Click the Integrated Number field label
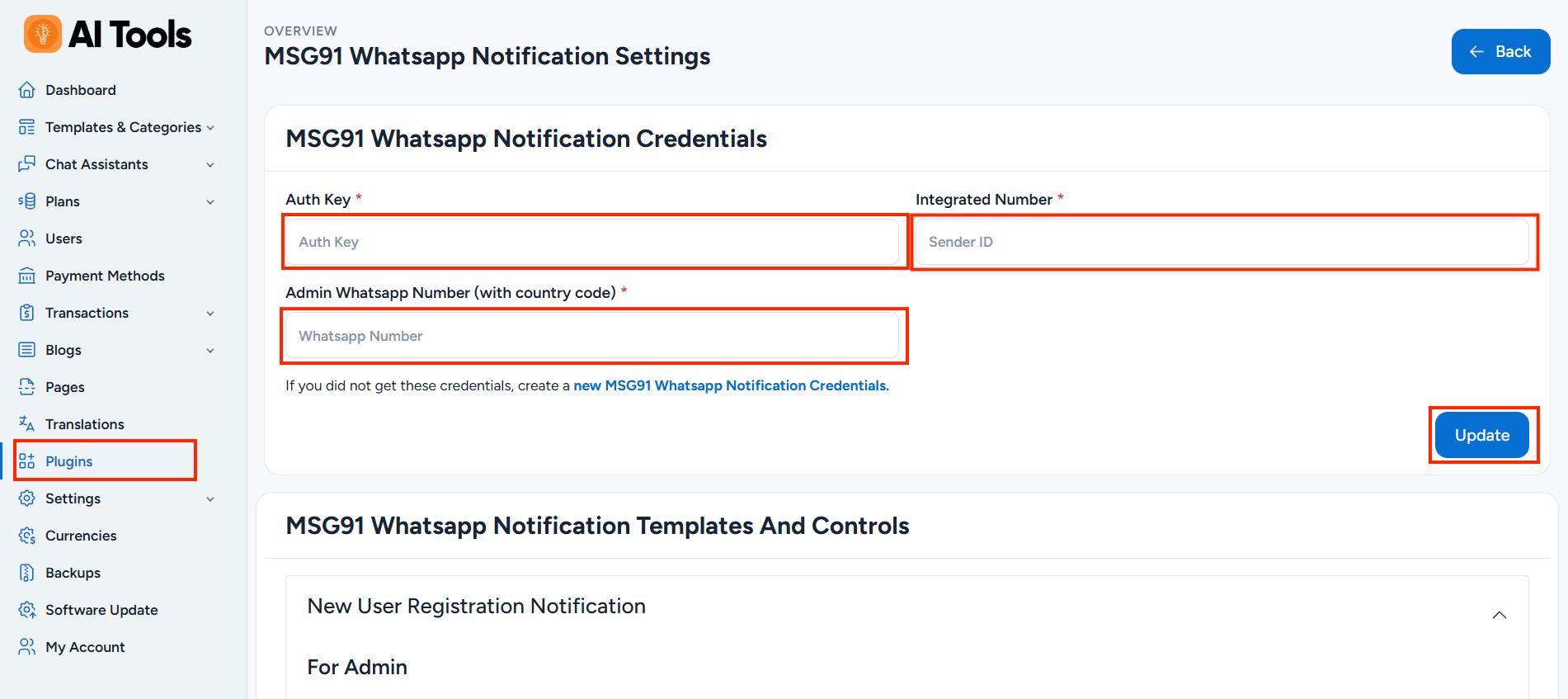Image resolution: width=1568 pixels, height=699 pixels. 984,200
